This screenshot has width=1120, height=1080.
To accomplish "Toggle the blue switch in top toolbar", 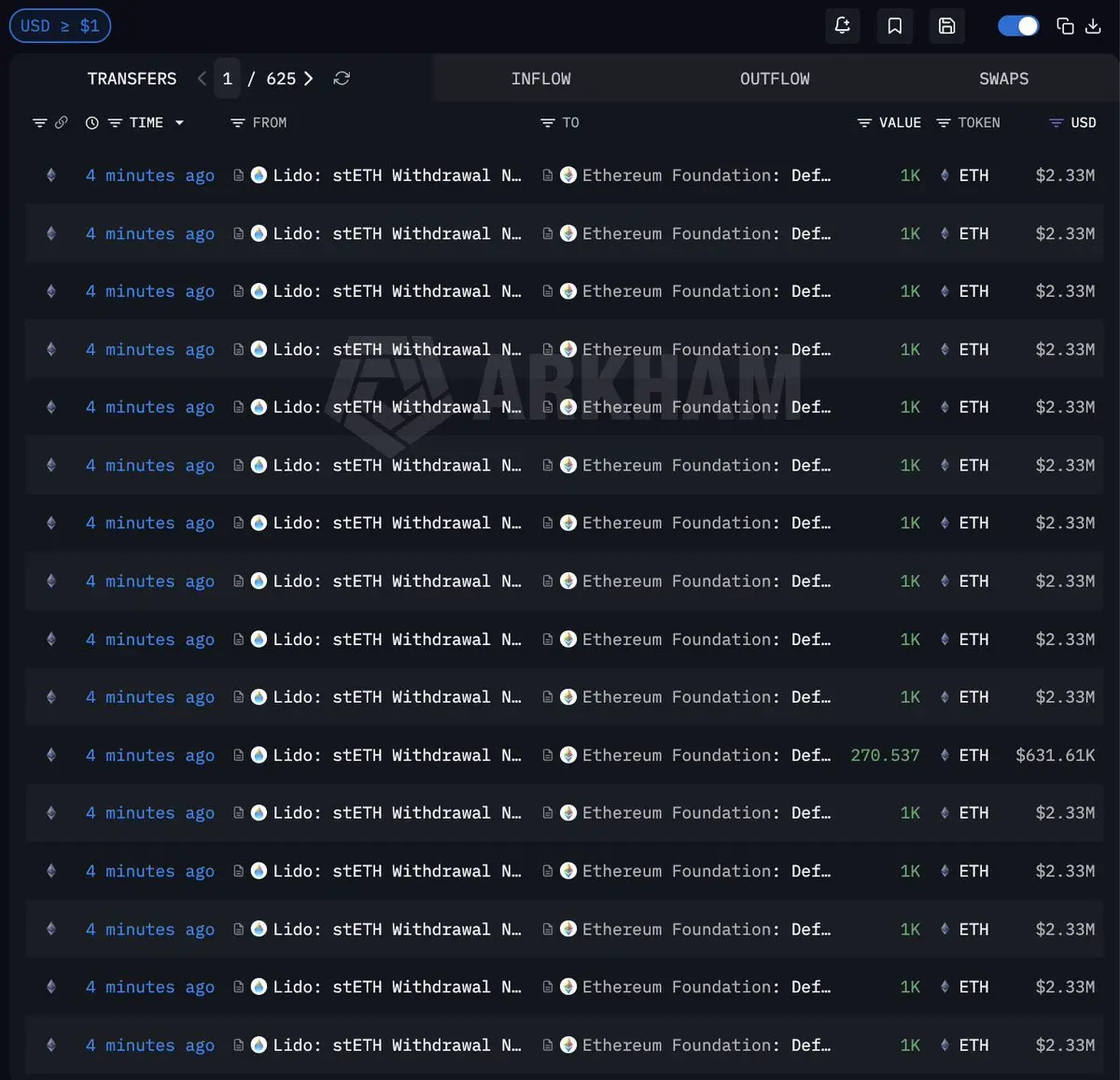I will pos(1018,26).
